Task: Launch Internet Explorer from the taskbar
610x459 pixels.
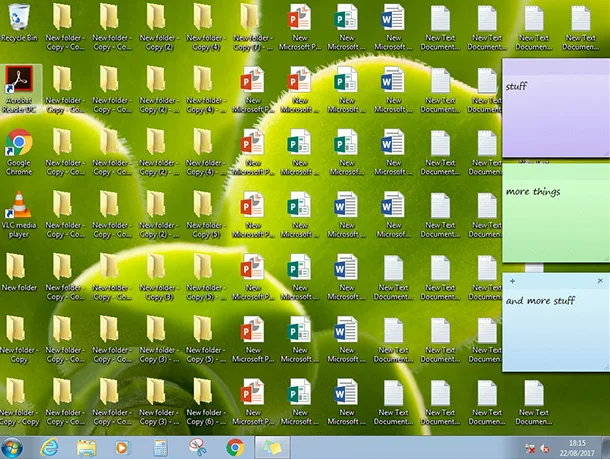Action: (50, 447)
